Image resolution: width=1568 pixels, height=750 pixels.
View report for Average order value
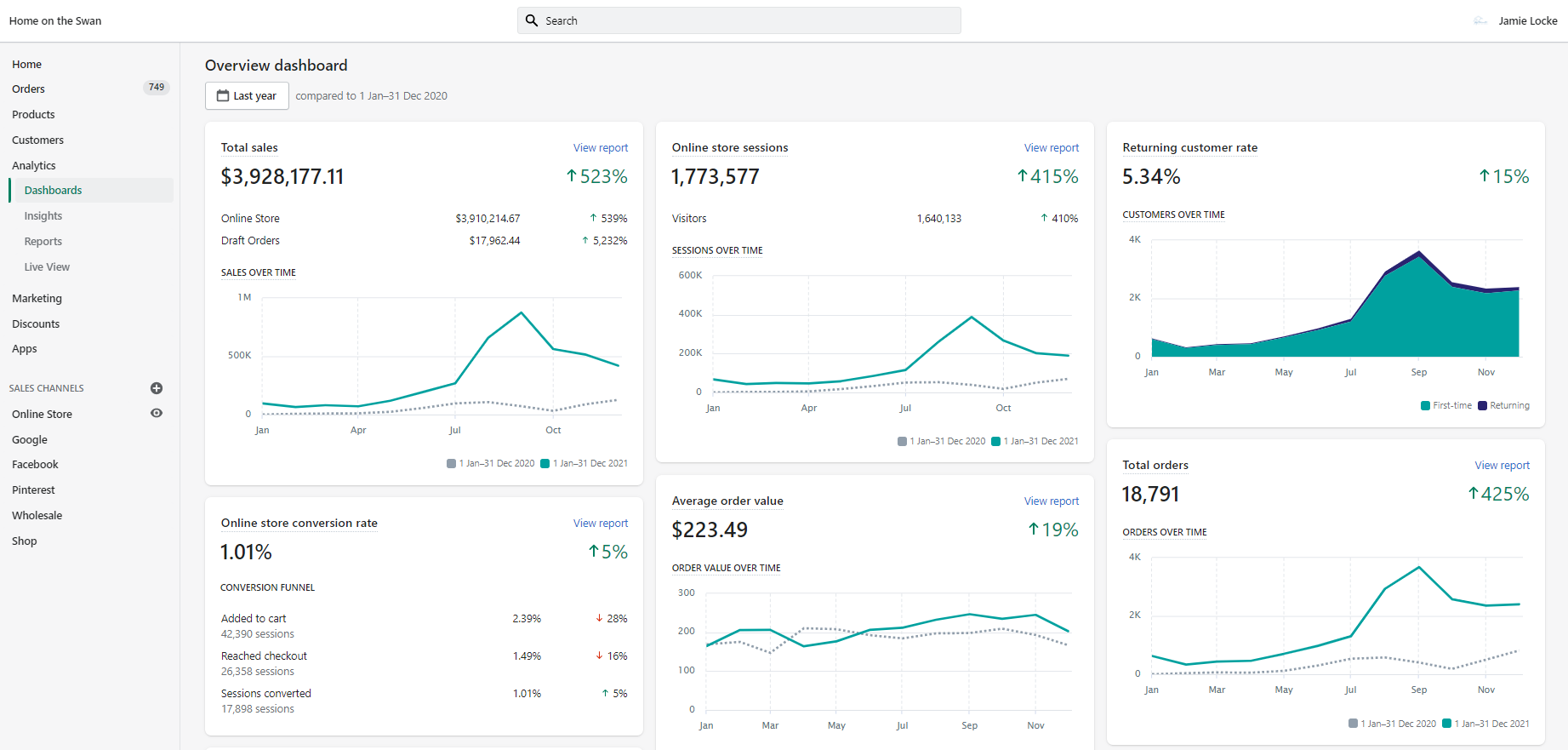pos(1052,501)
